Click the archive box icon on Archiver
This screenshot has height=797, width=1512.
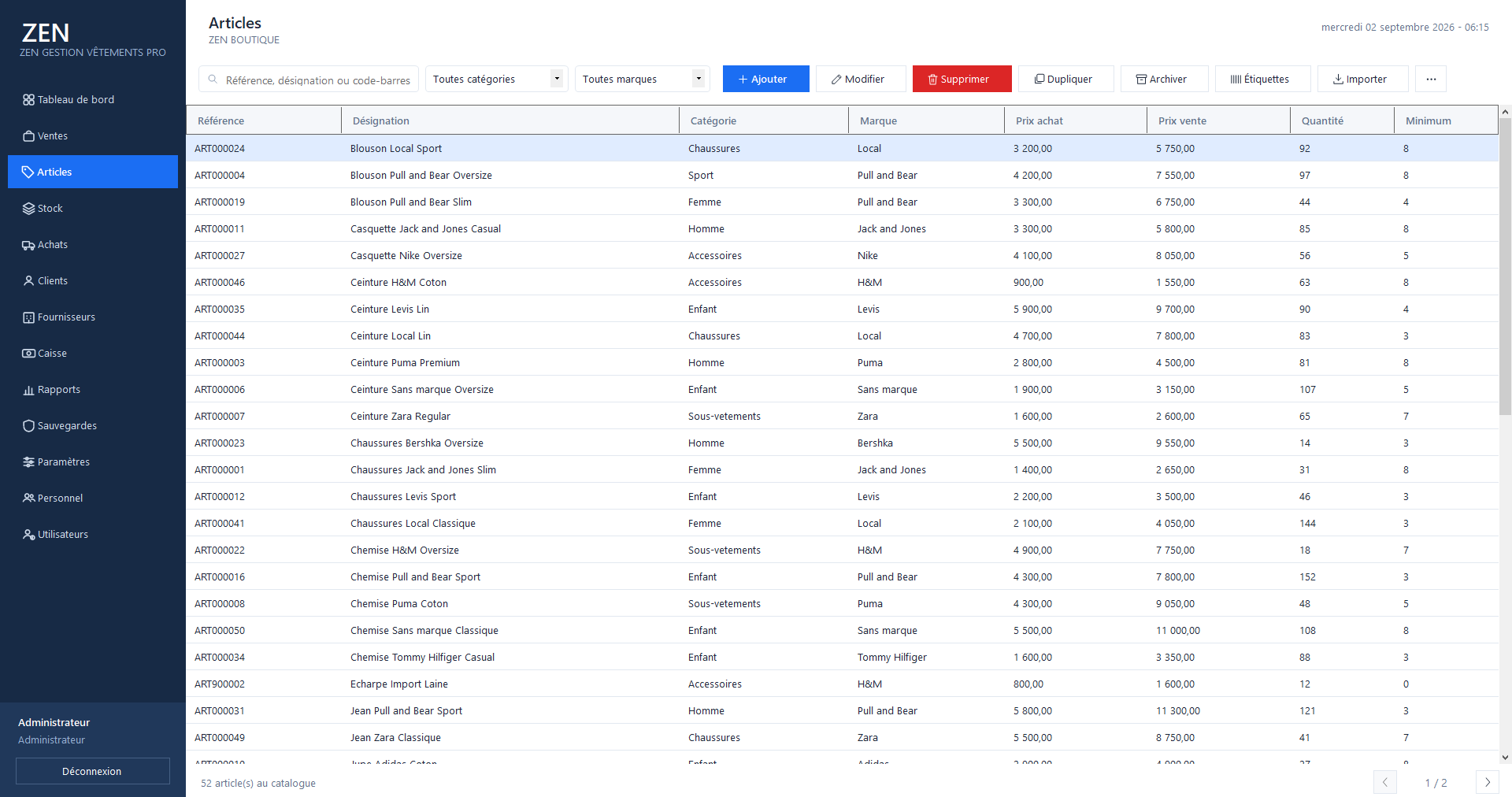(x=1141, y=80)
